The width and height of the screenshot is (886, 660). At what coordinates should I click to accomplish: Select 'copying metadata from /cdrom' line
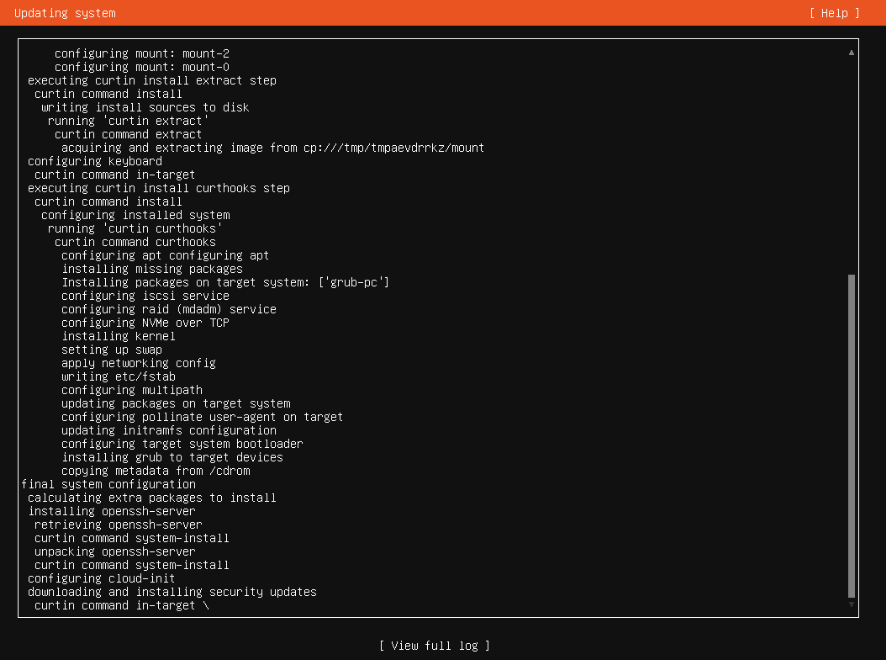[x=155, y=471]
